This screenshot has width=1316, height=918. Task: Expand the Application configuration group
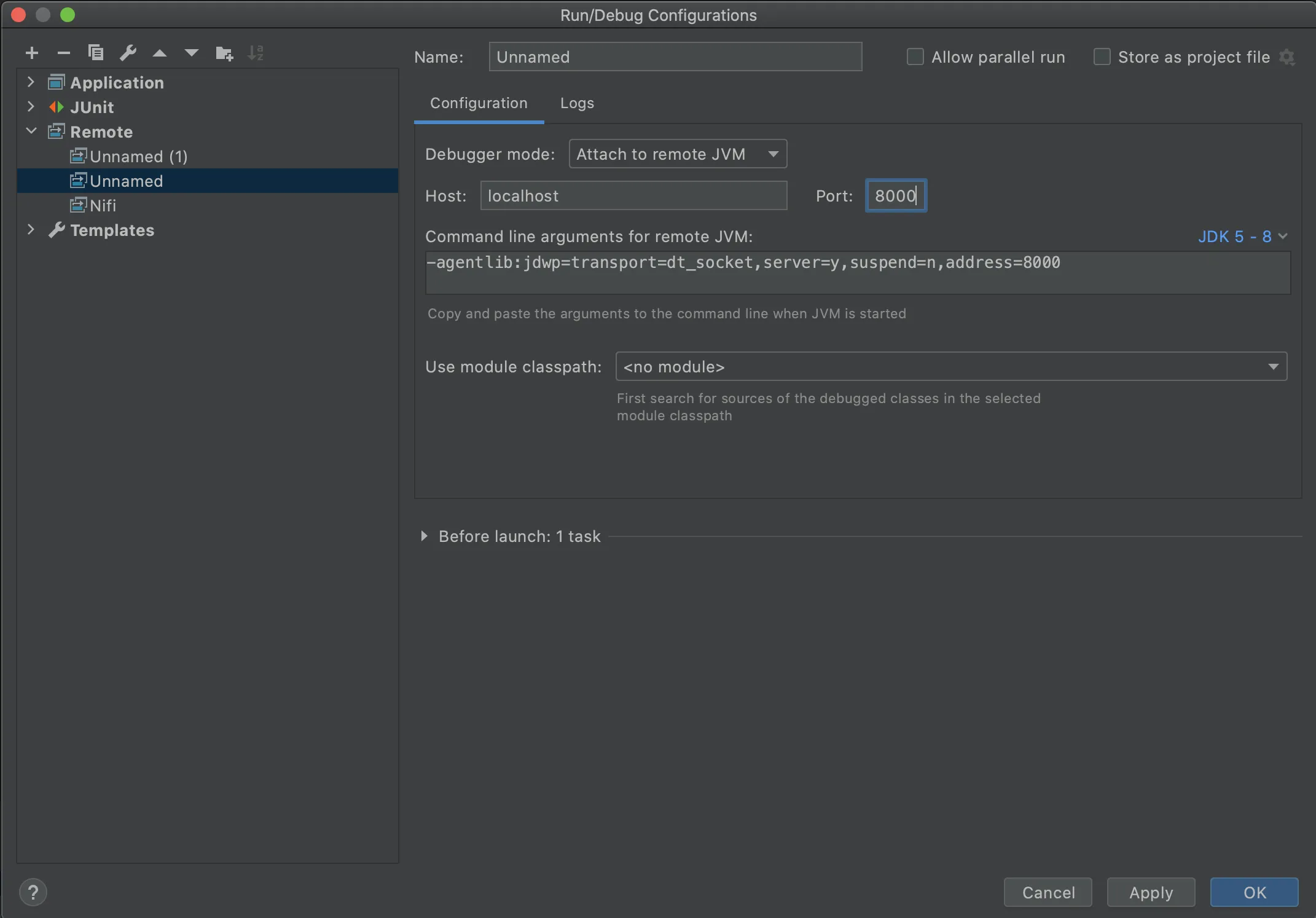pos(31,82)
